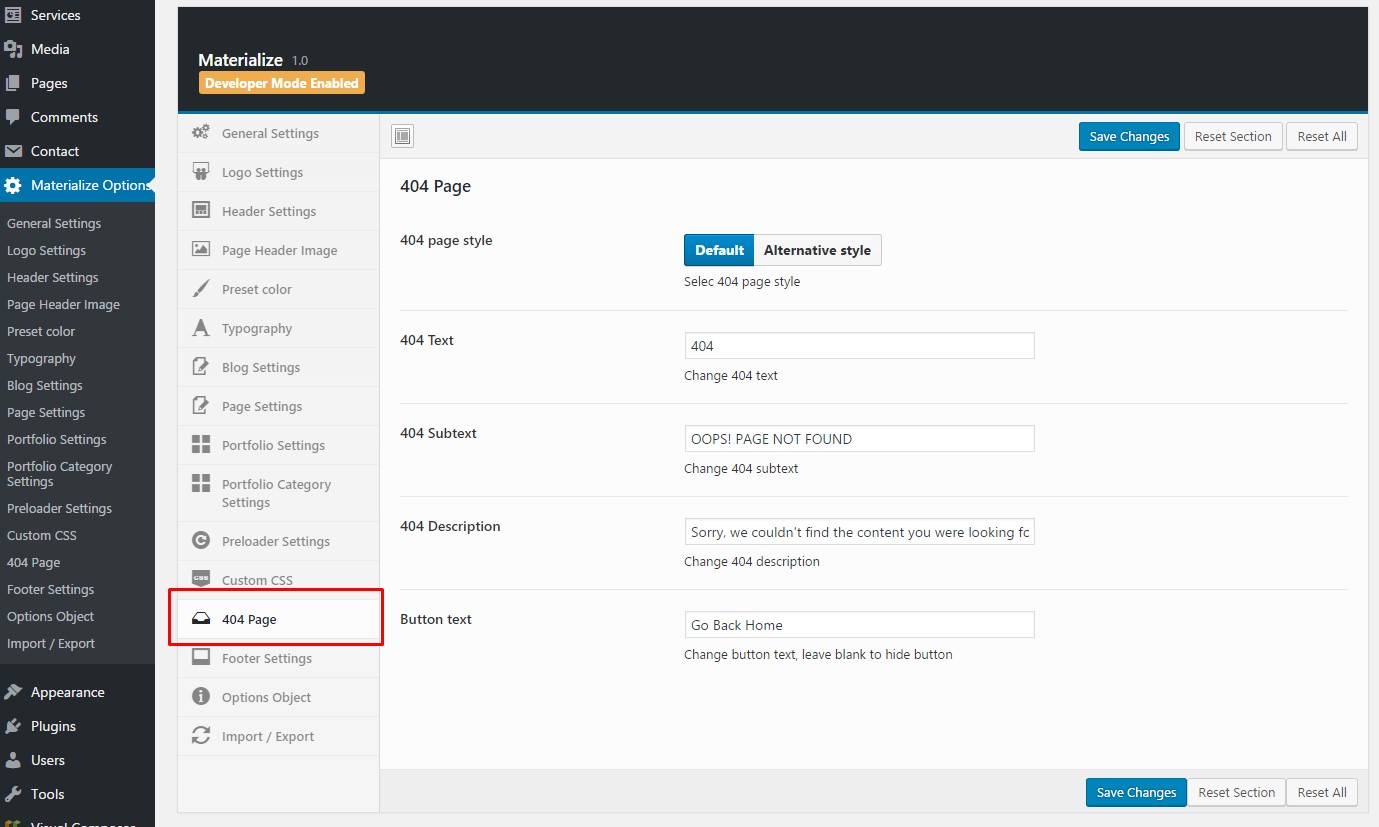
Task: Click the Logo Settings icon in the options panel
Action: pos(201,172)
